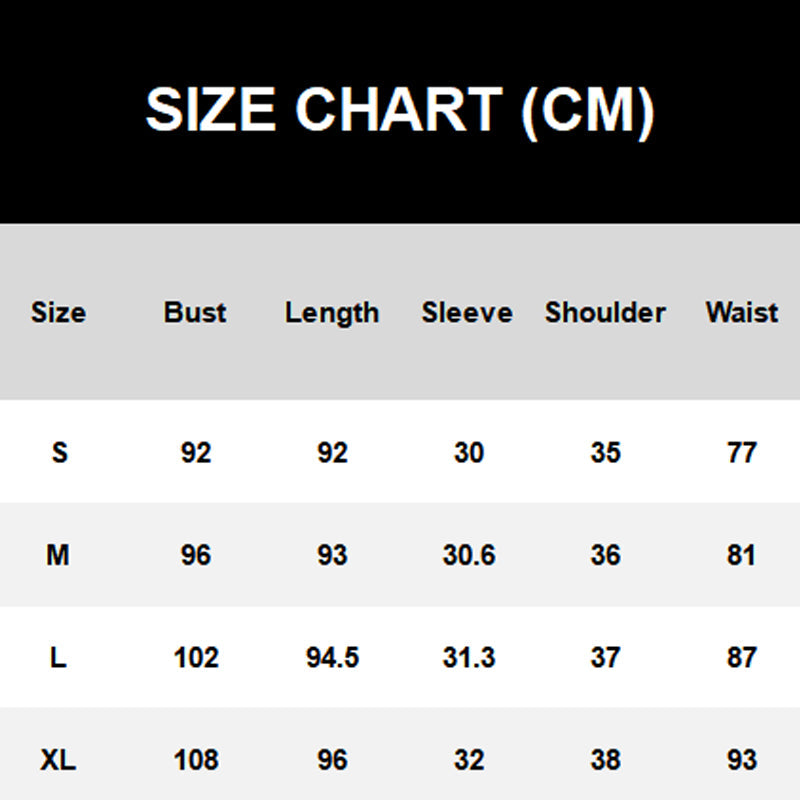Select waist value 77 for size S
The image size is (800, 800).
741,452
